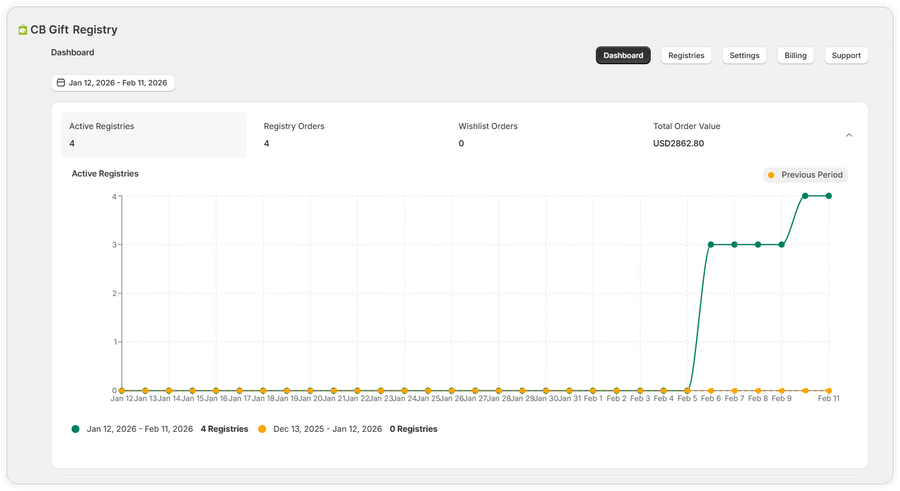Collapse the stats card with the chevron arrow
This screenshot has width=900, height=491.
pos(849,136)
